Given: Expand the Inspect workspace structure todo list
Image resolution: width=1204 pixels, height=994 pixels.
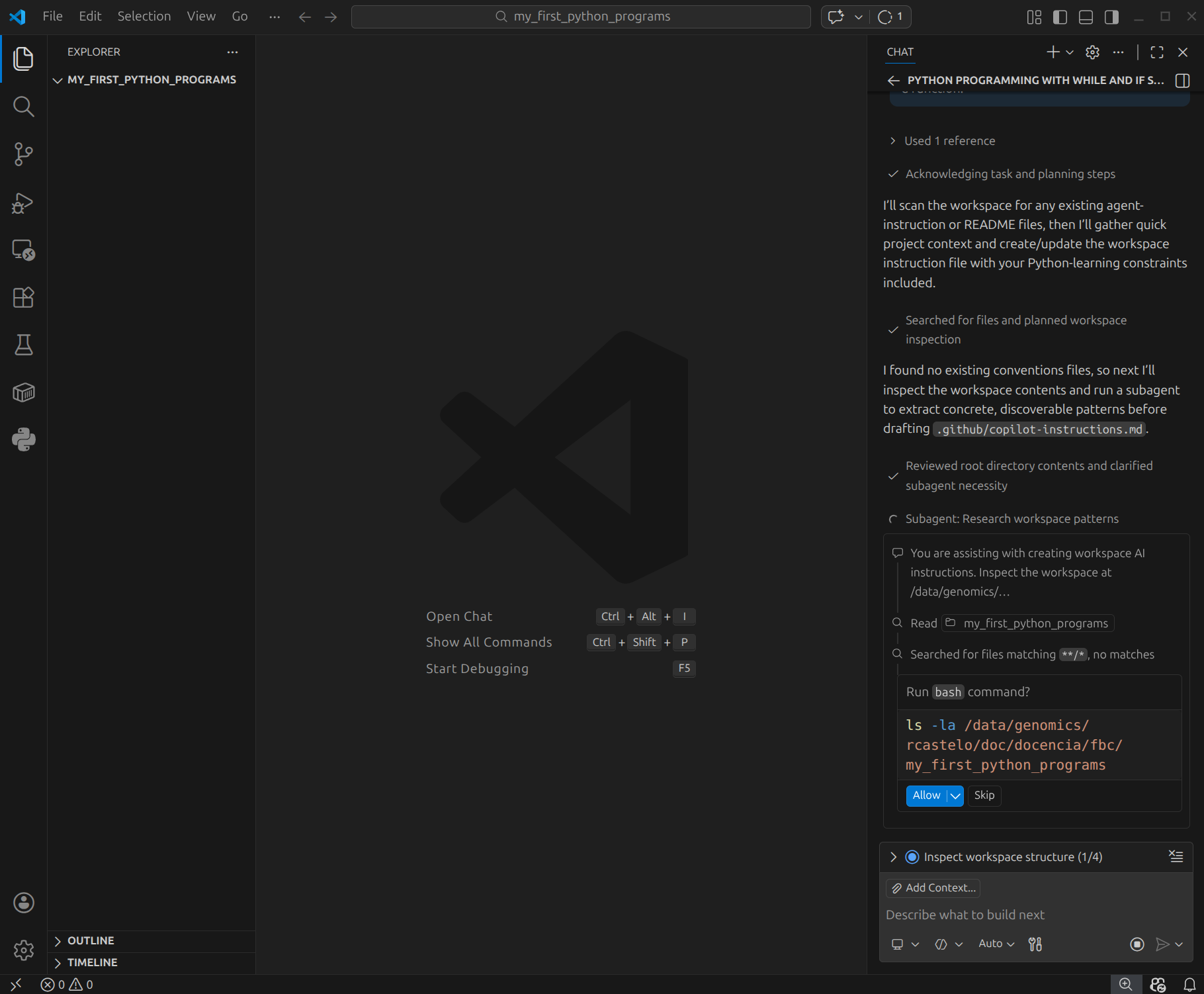Looking at the screenshot, I should click(894, 857).
